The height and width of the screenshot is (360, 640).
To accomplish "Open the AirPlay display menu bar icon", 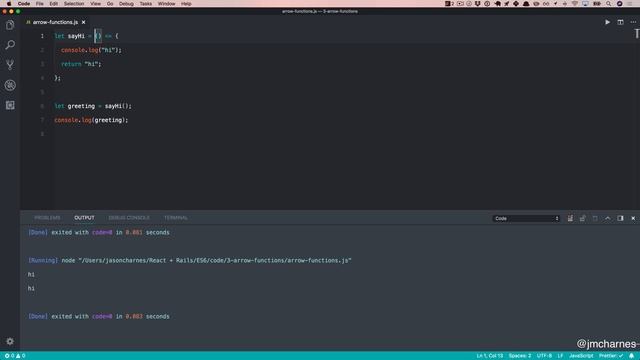I will click(x=585, y=4).
